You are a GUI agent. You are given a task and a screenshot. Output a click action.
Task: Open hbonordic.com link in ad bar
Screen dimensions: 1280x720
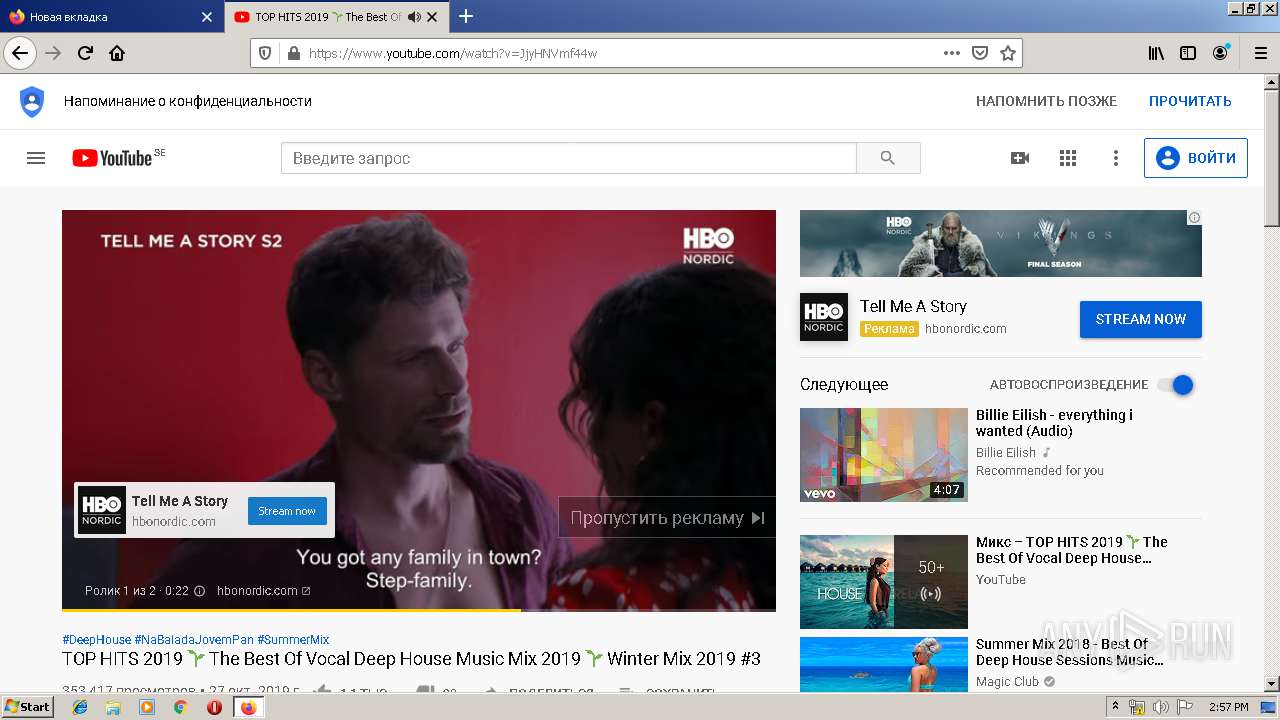(x=263, y=590)
